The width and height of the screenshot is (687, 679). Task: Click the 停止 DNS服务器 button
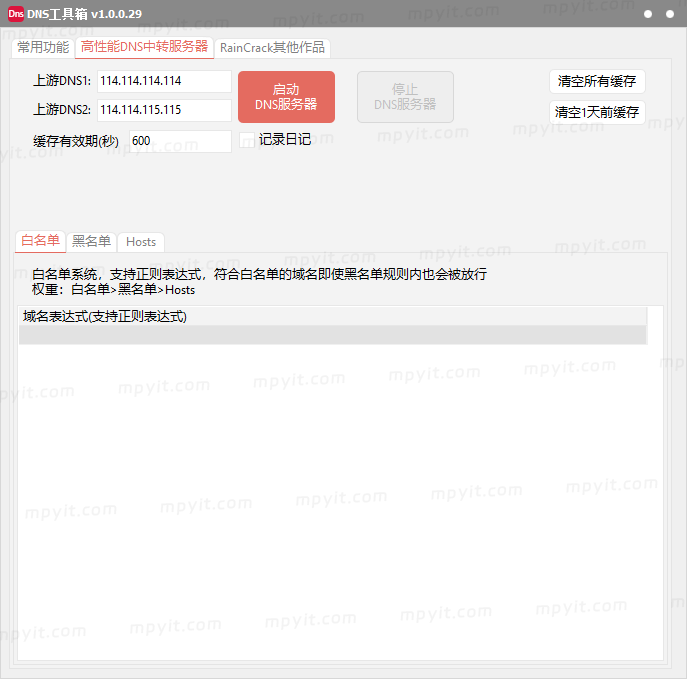(405, 97)
